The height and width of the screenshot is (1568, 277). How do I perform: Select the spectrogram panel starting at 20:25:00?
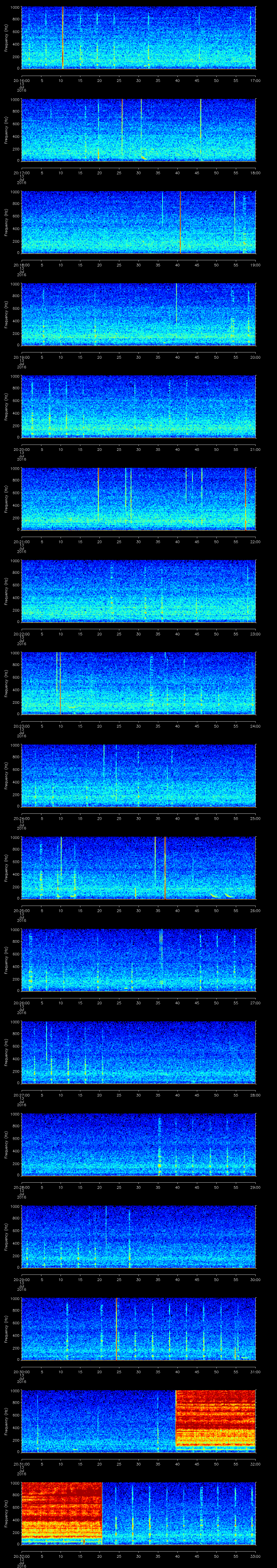point(138,868)
